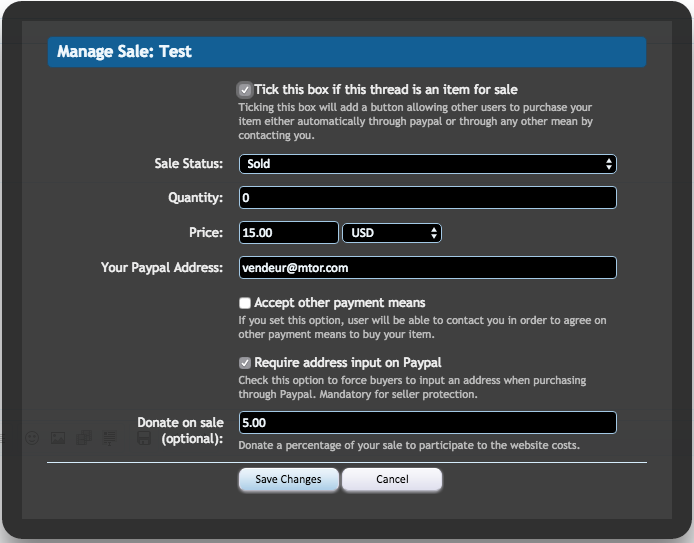694x543 pixels.
Task: Click the Save Changes button
Action: [x=288, y=480]
